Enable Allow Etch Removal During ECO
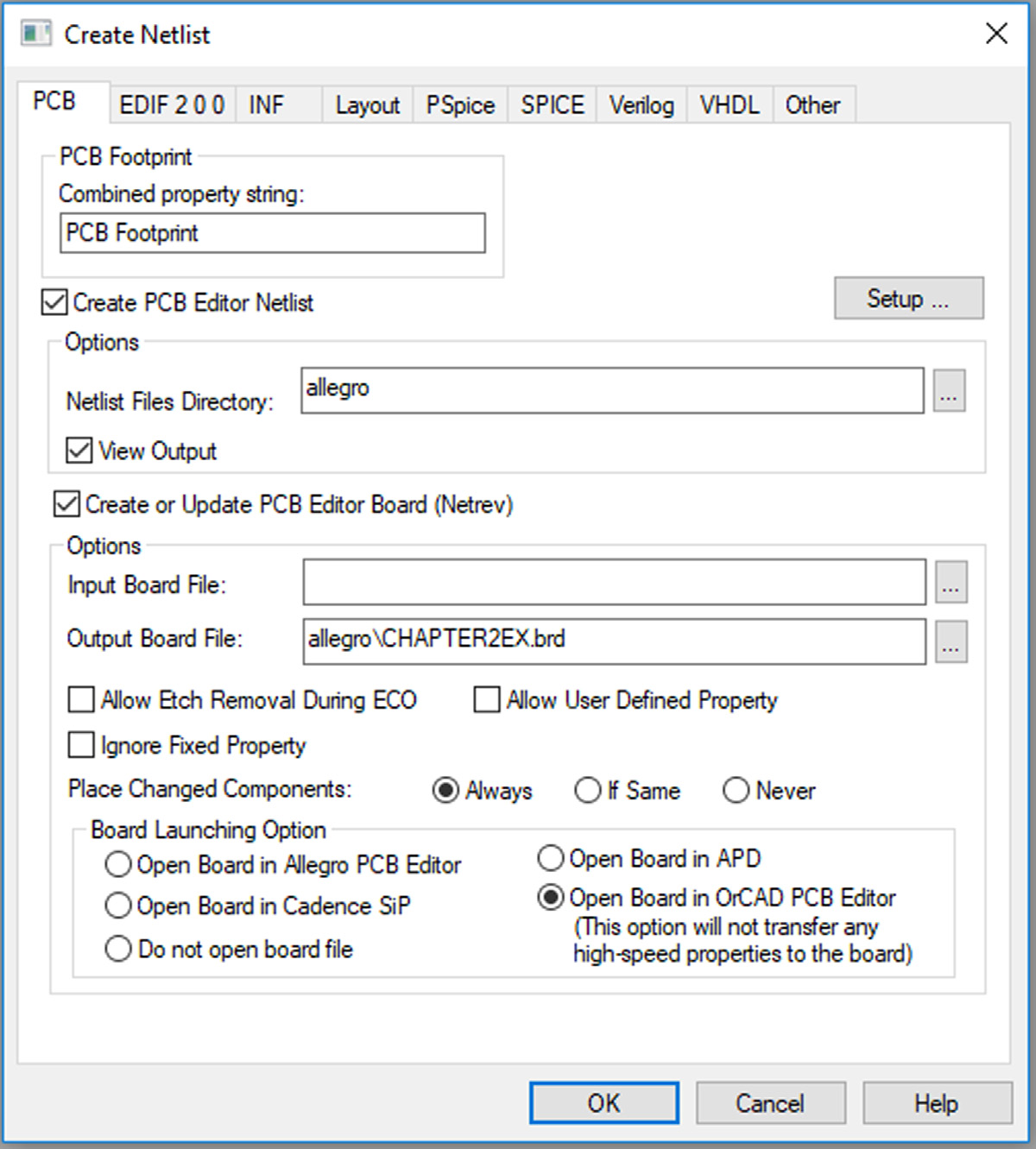Screen dimensions: 1036x1149 pyautogui.click(x=81, y=699)
